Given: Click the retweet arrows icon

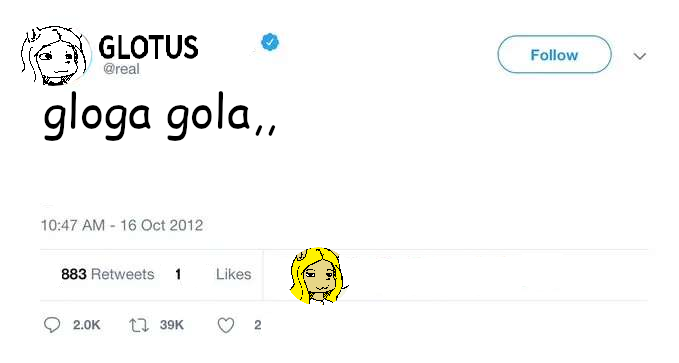Looking at the screenshot, I should tap(139, 325).
